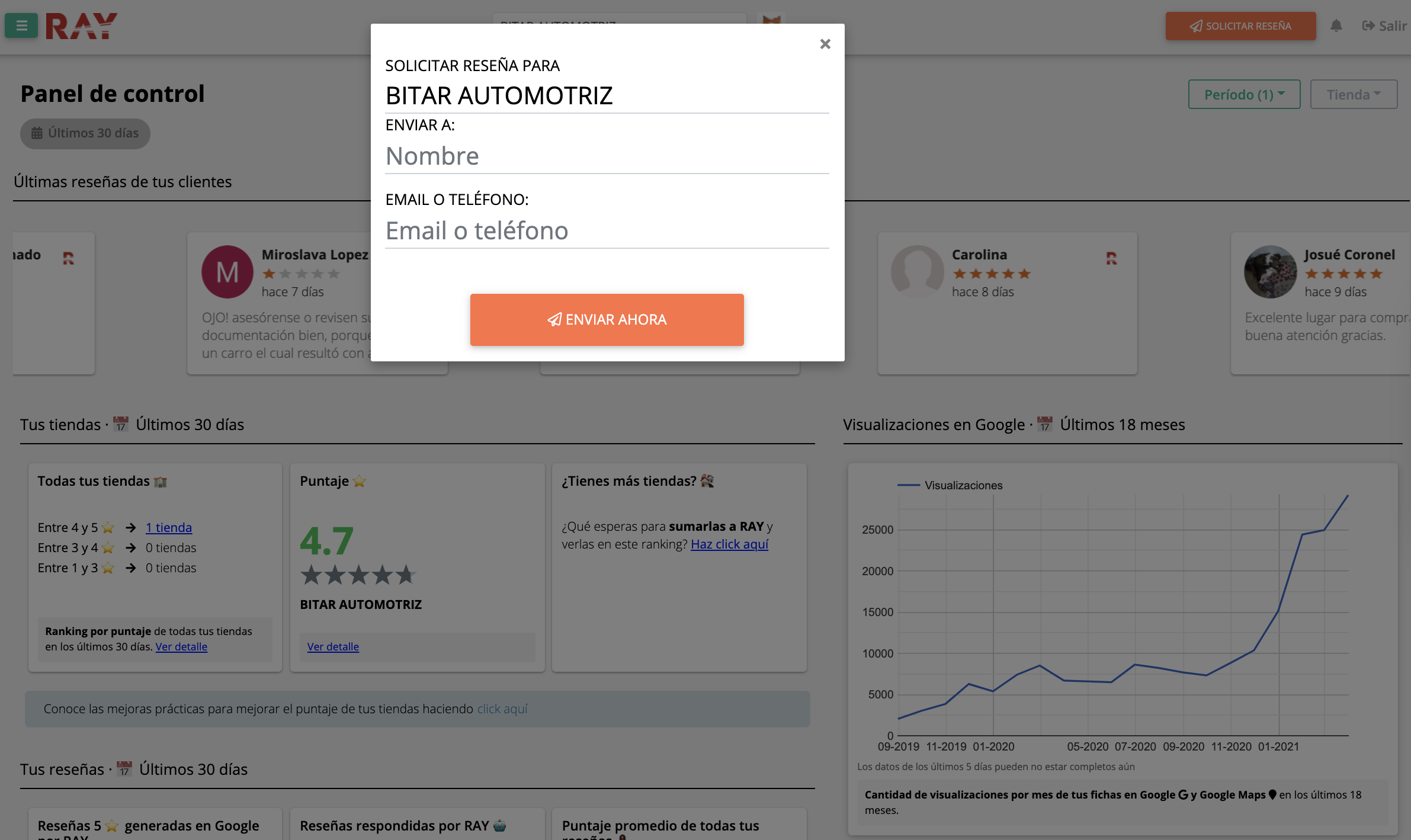The image size is (1411, 840).
Task: Click the paper plane icon on ENVIAR AHORA
Action: pyautogui.click(x=554, y=319)
